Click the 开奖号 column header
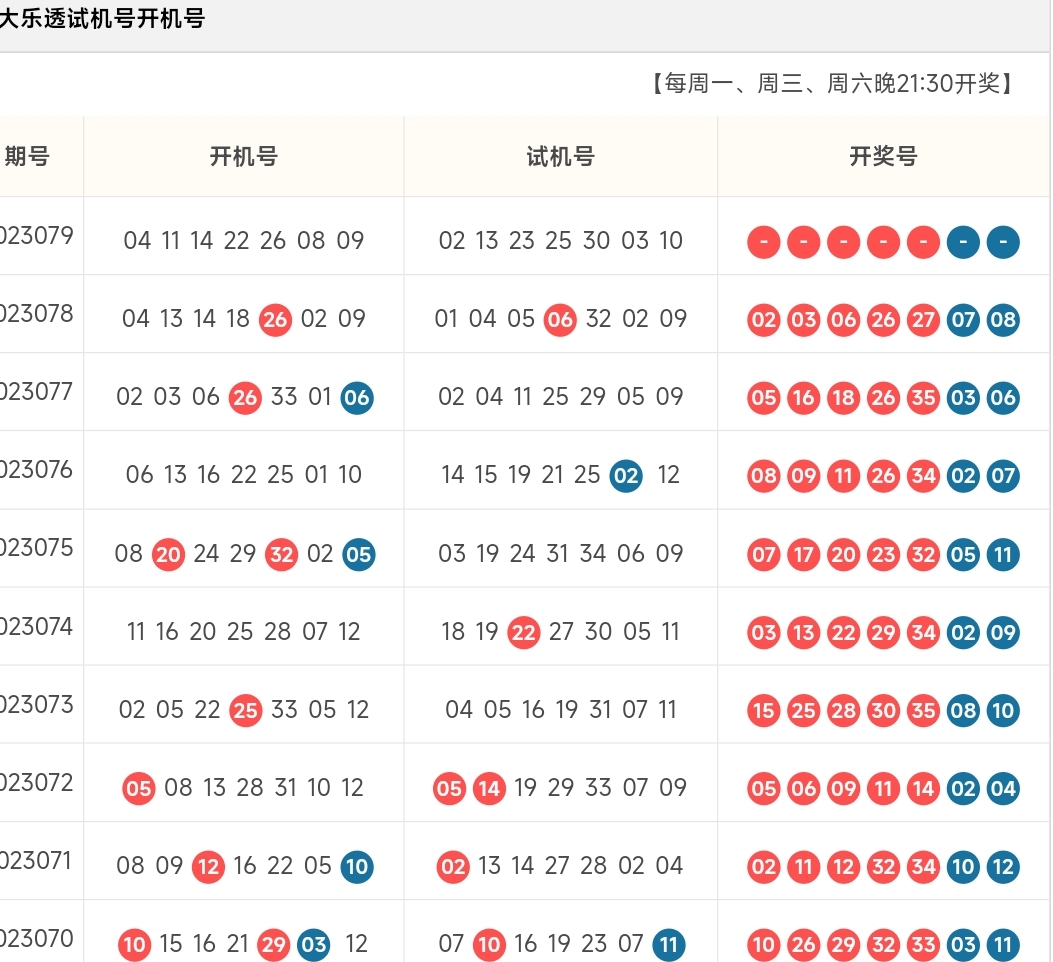This screenshot has width=1053, height=962. (x=884, y=157)
